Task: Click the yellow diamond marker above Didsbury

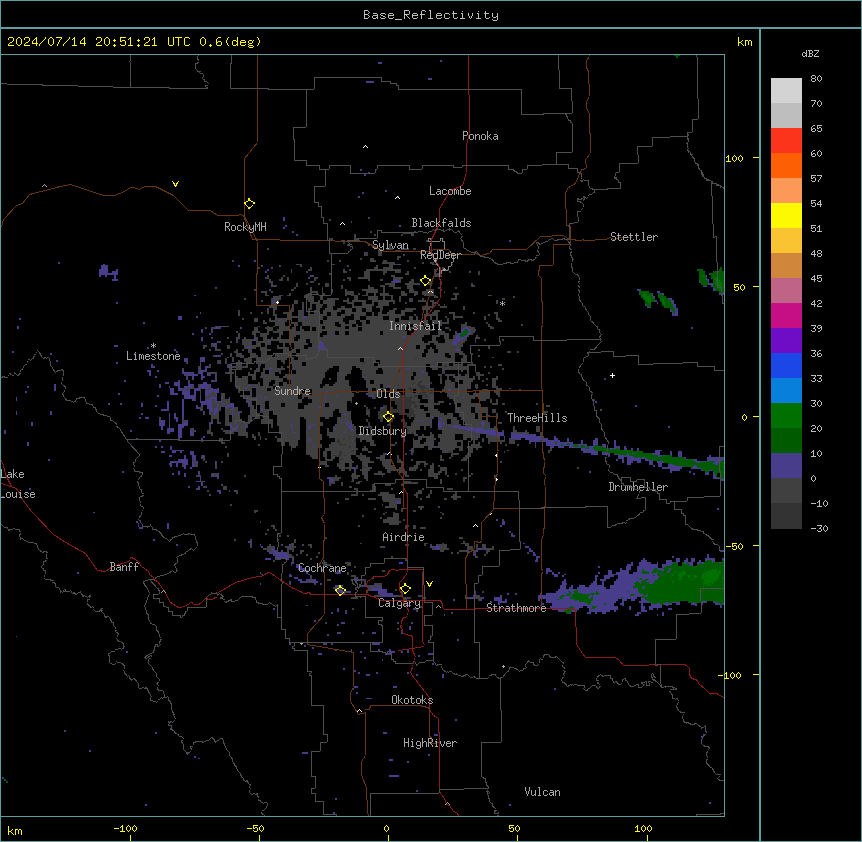Action: pos(388,417)
